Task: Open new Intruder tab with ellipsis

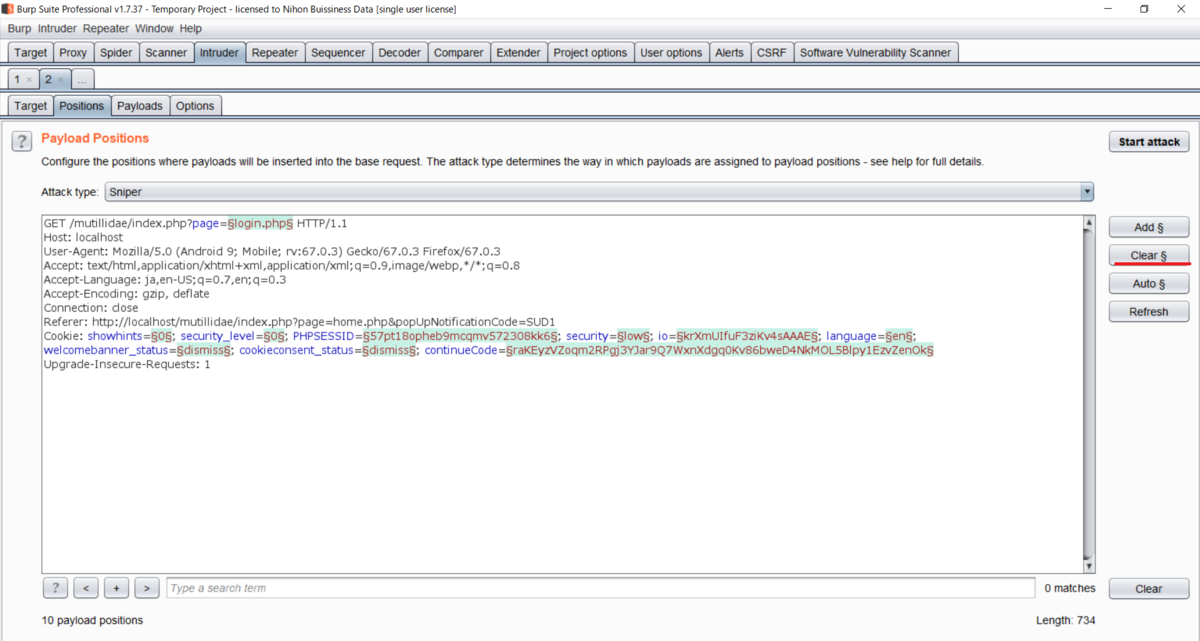Action: (83, 79)
